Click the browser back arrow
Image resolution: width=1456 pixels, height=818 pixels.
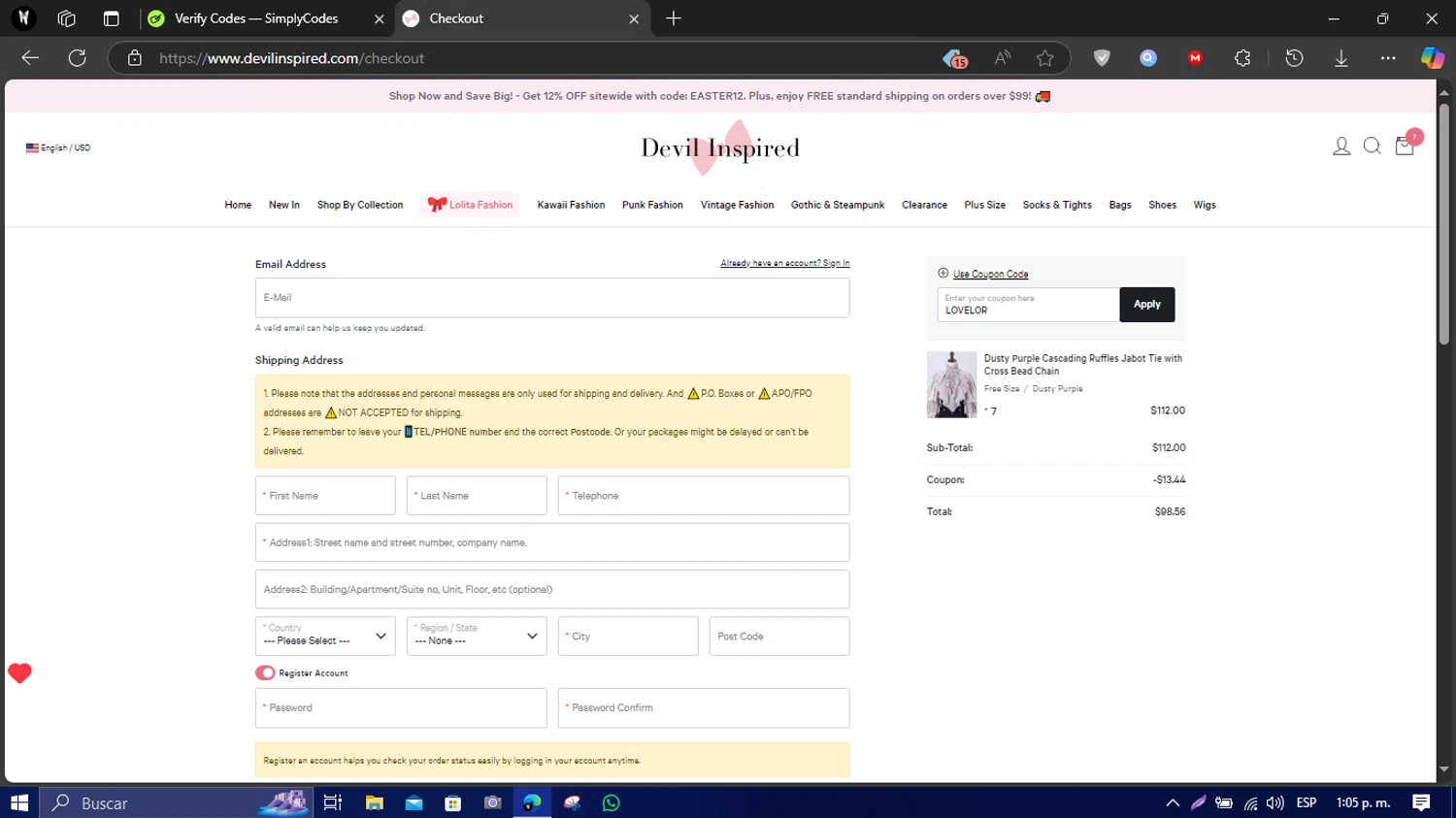[30, 58]
